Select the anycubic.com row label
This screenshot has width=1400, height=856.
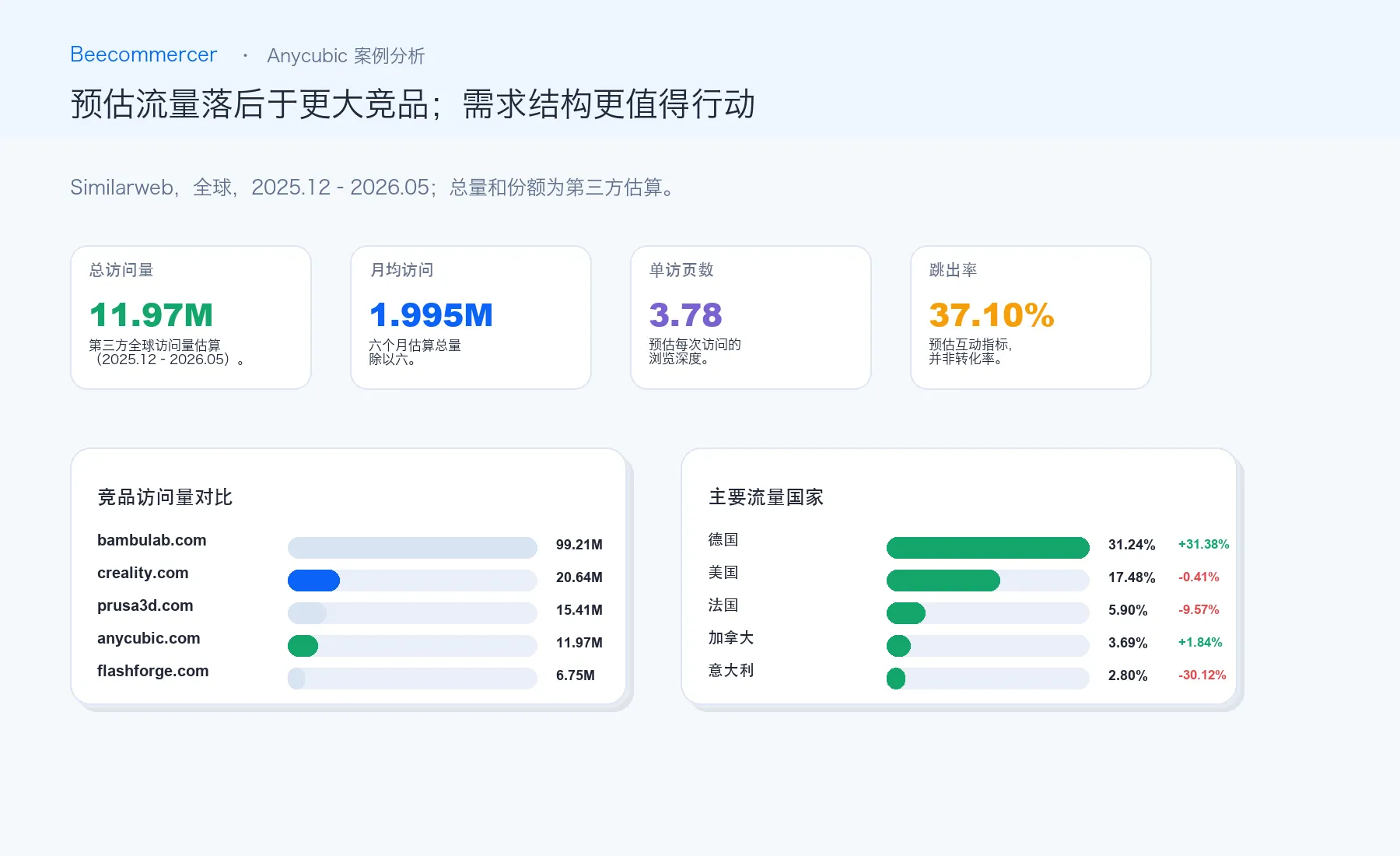pos(149,638)
